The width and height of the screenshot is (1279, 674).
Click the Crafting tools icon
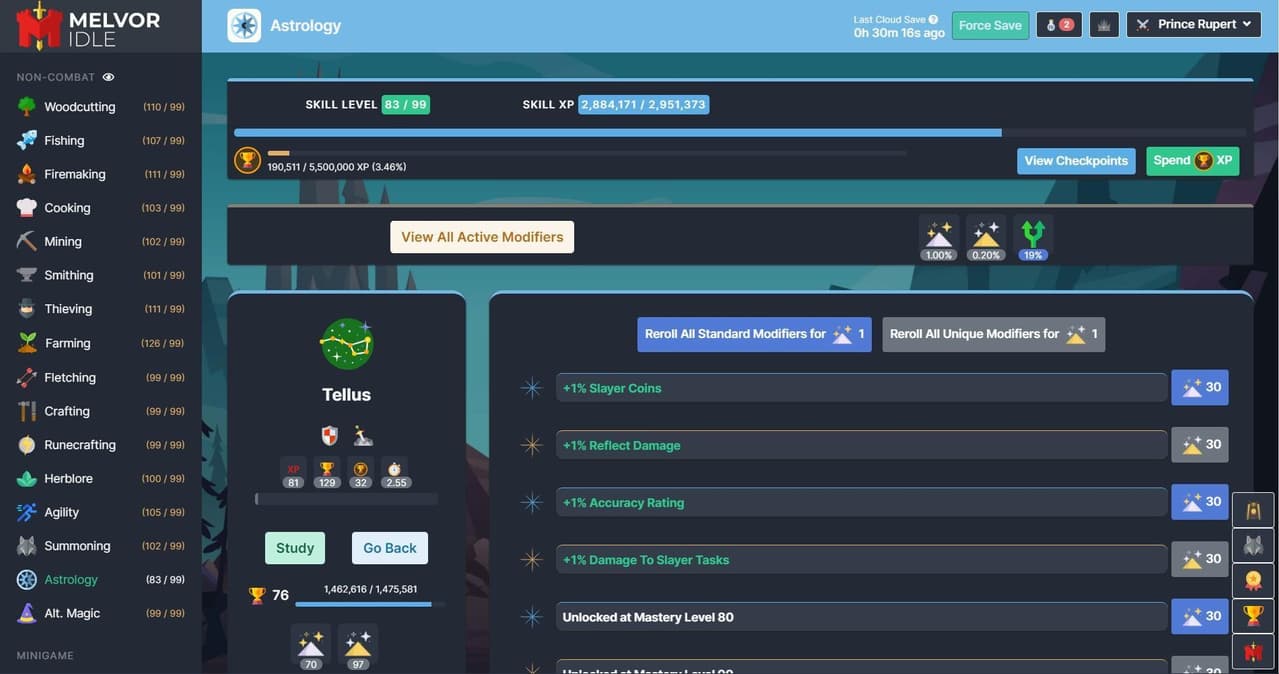[27, 411]
